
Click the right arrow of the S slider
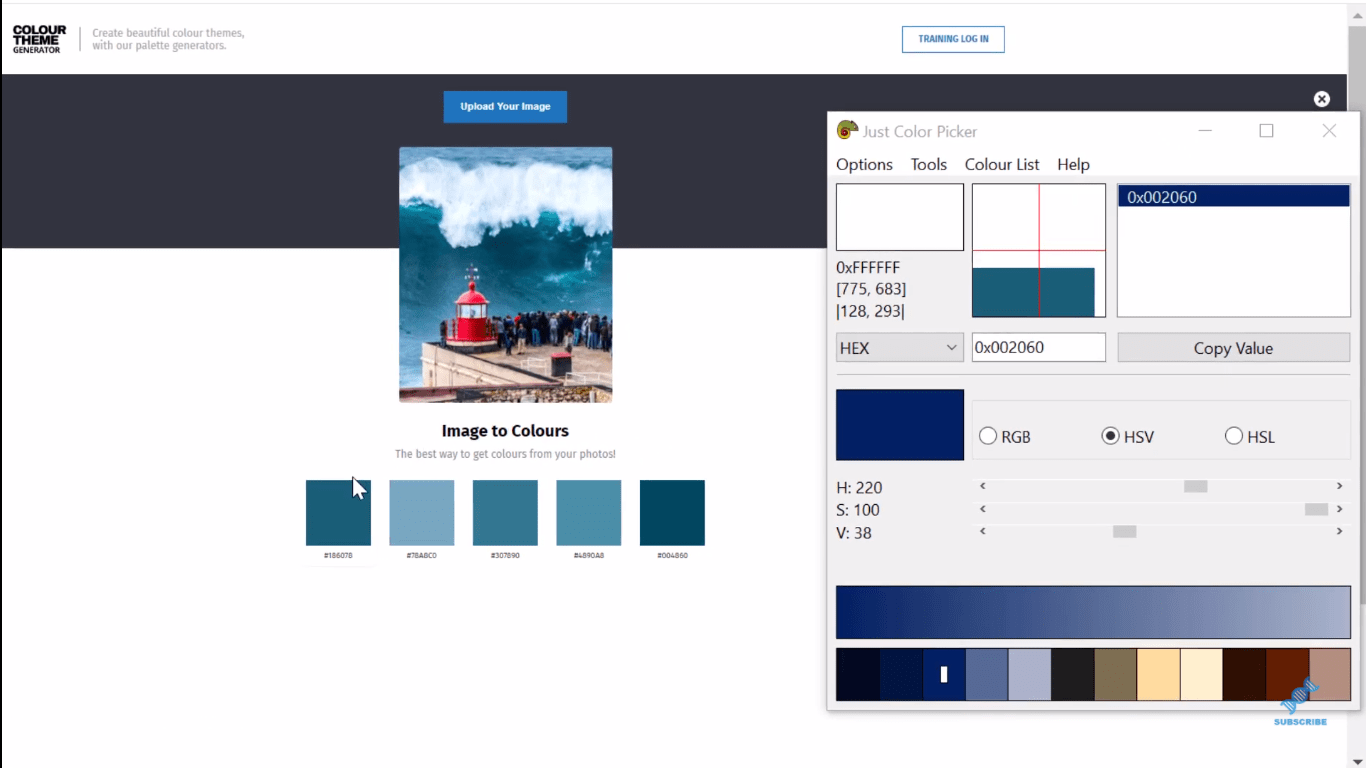[1340, 509]
